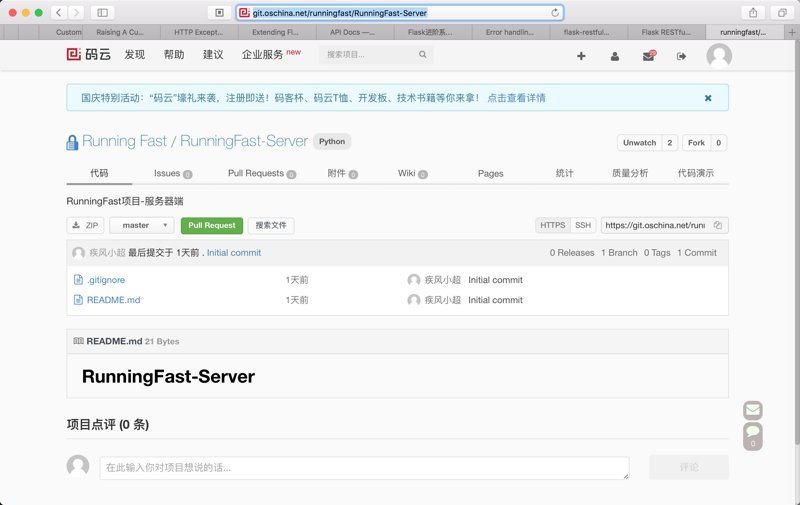
Task: Click the 码云 logo
Action: 89,54
